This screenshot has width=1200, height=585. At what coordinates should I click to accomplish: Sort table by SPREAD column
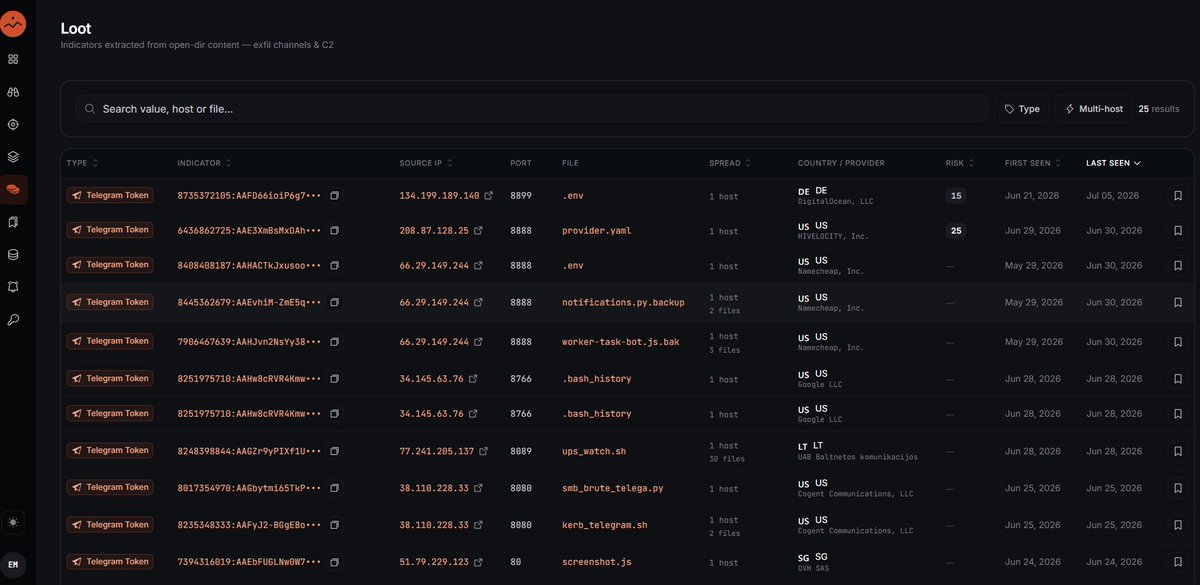(730, 163)
